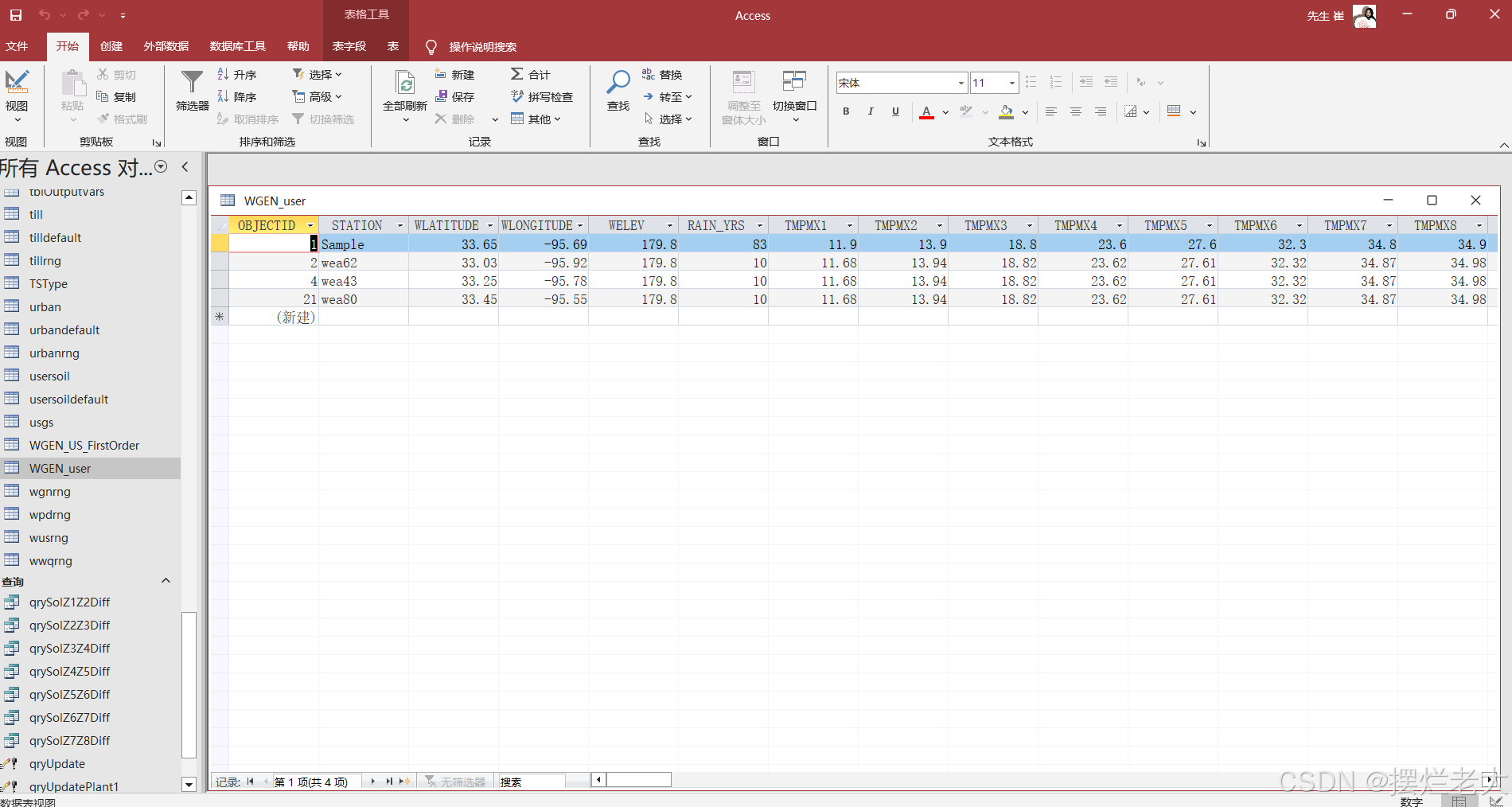Go to last record navigation arrow

389,782
